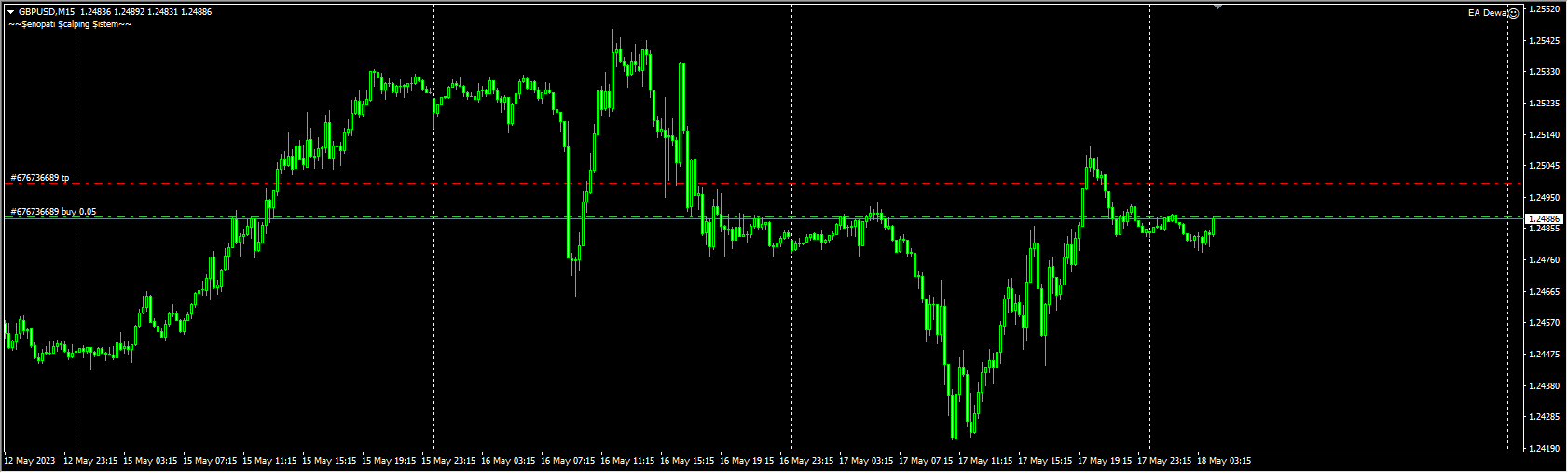The image size is (1568, 473).
Task: Click the EA Dewa smiley face icon
Action: [x=1514, y=12]
